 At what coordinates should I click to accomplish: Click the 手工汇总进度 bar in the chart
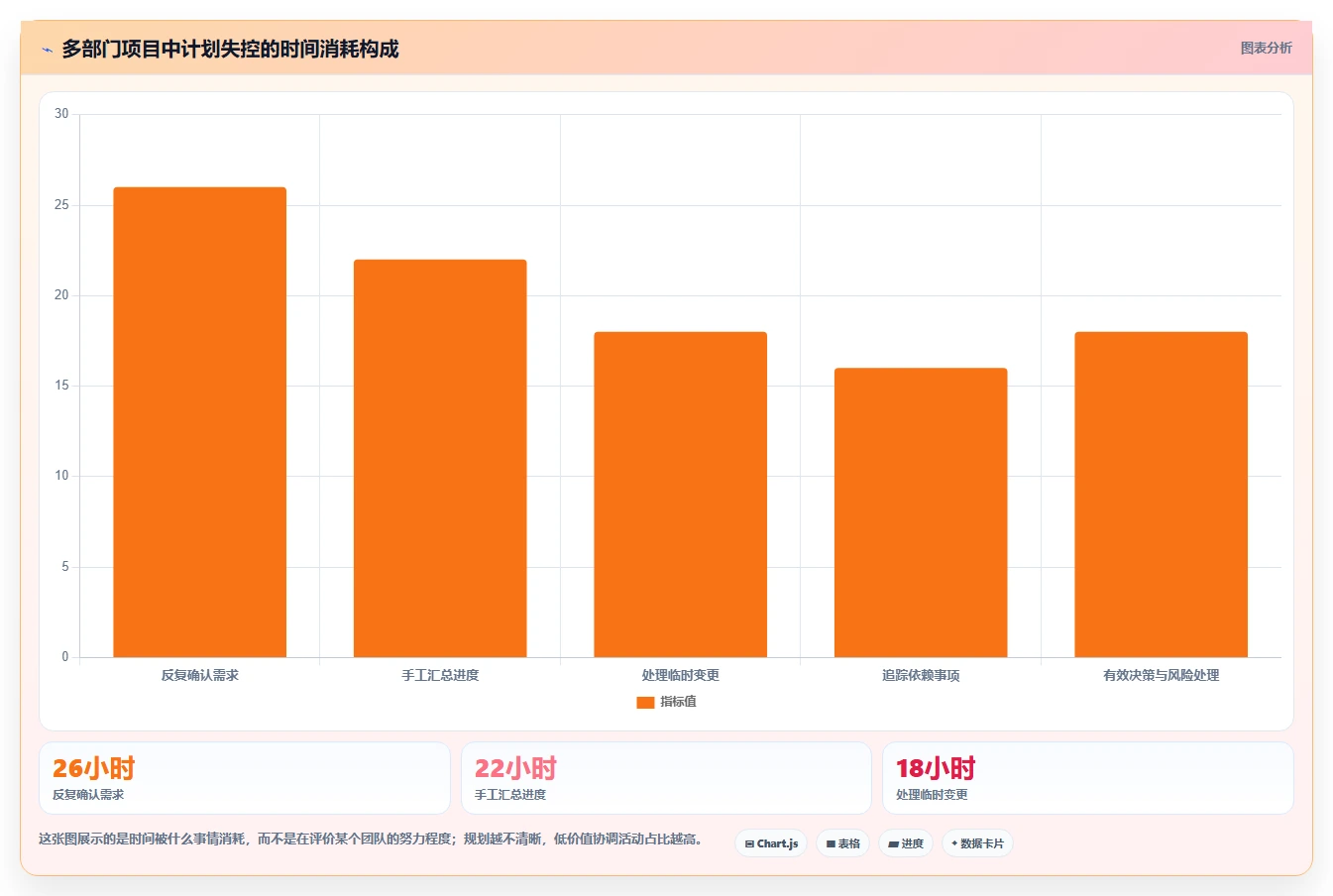point(440,458)
